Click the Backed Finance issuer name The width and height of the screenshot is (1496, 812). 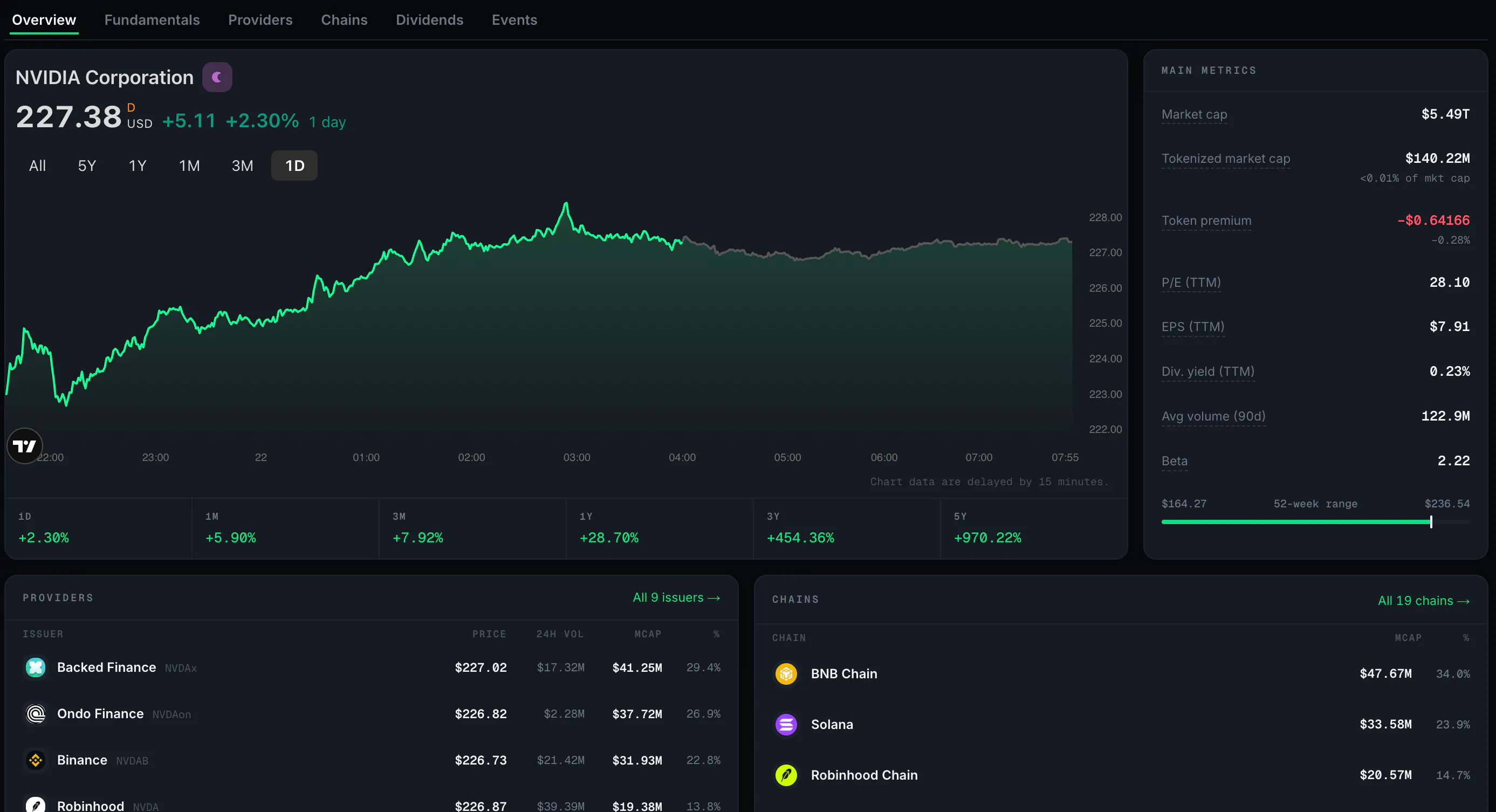(x=106, y=668)
